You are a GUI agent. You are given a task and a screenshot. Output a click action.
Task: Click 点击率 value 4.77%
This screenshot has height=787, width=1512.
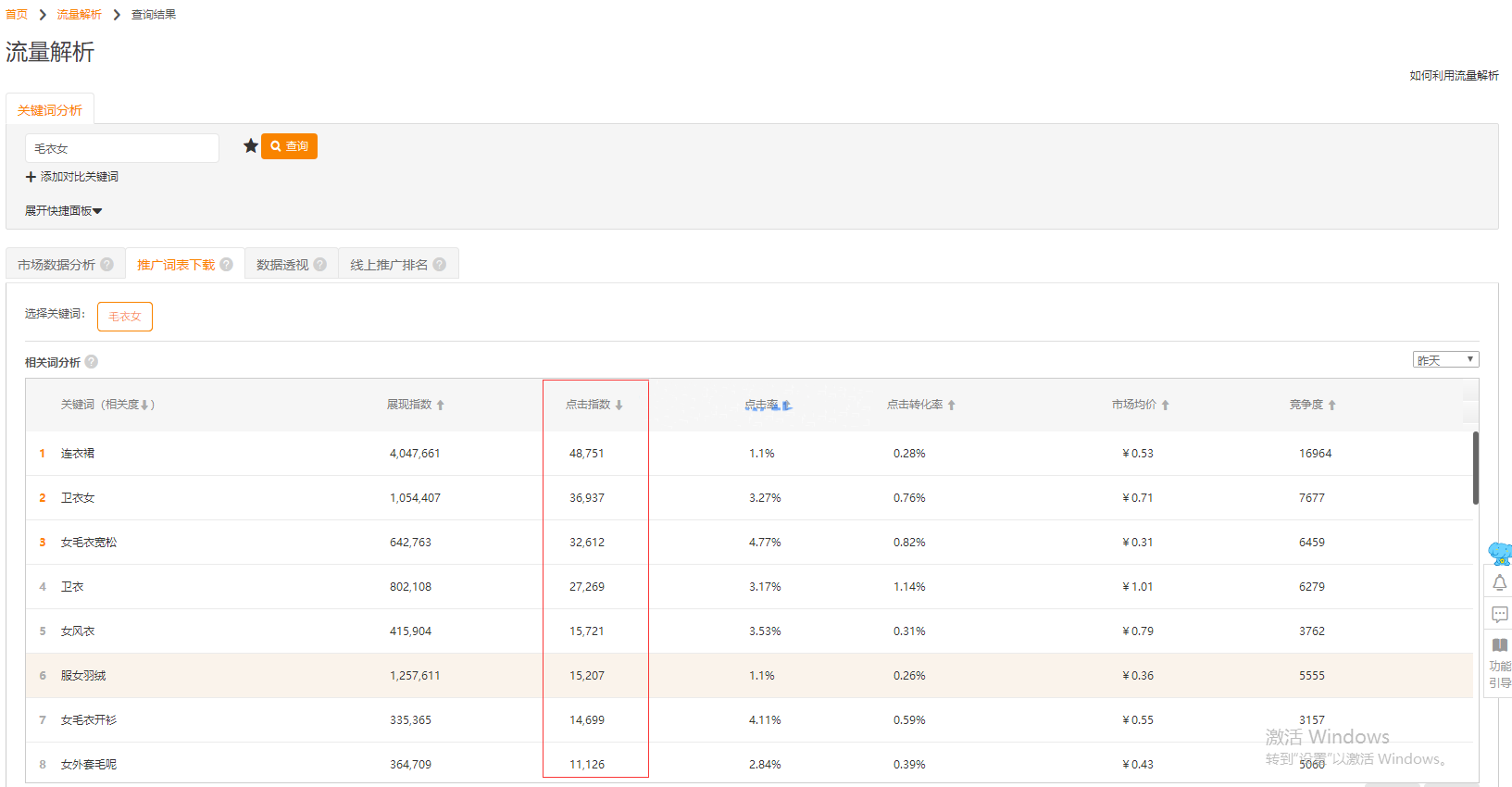pos(765,543)
